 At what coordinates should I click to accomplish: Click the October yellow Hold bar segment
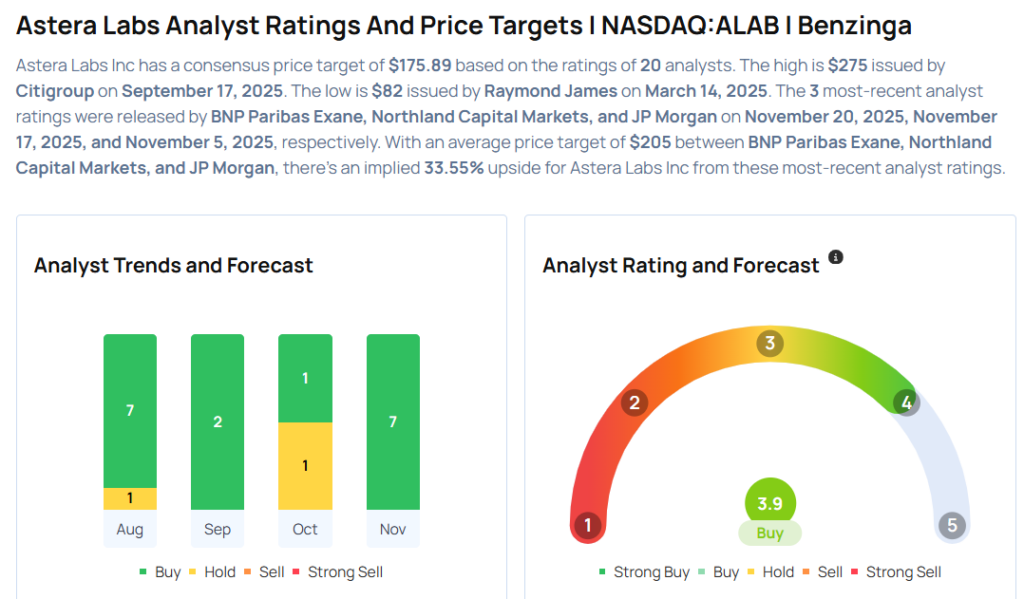[x=305, y=465]
